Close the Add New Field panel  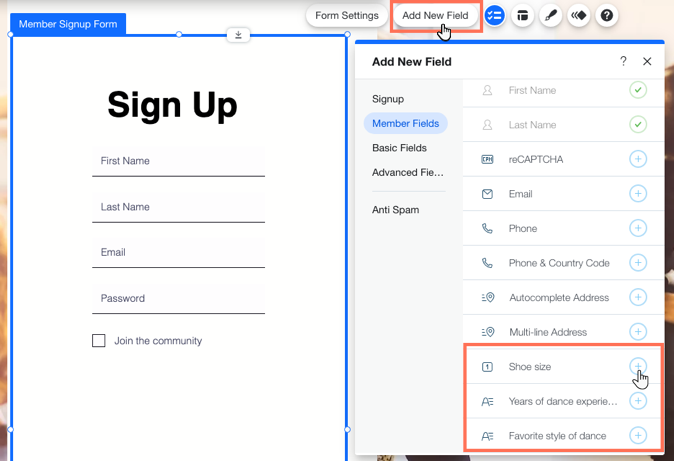(x=647, y=61)
